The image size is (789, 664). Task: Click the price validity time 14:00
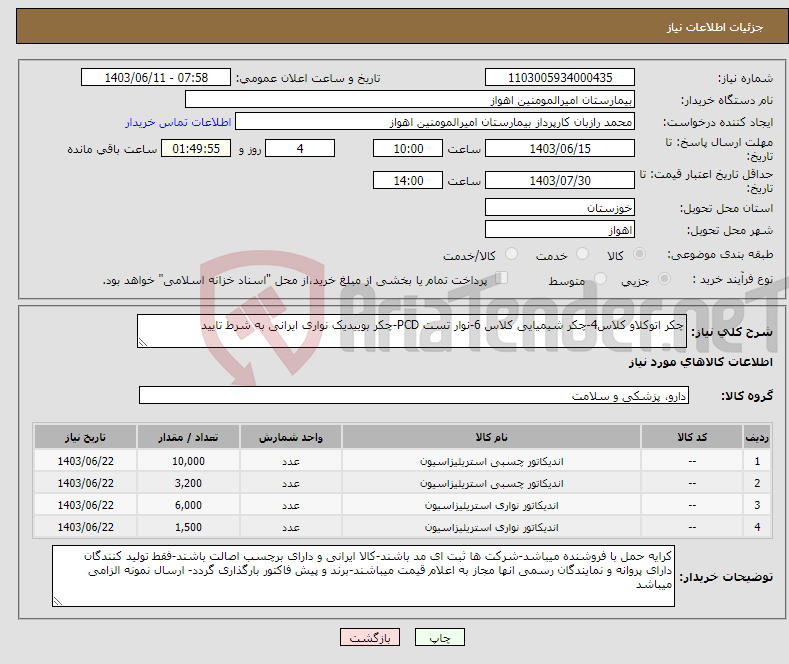click(408, 180)
